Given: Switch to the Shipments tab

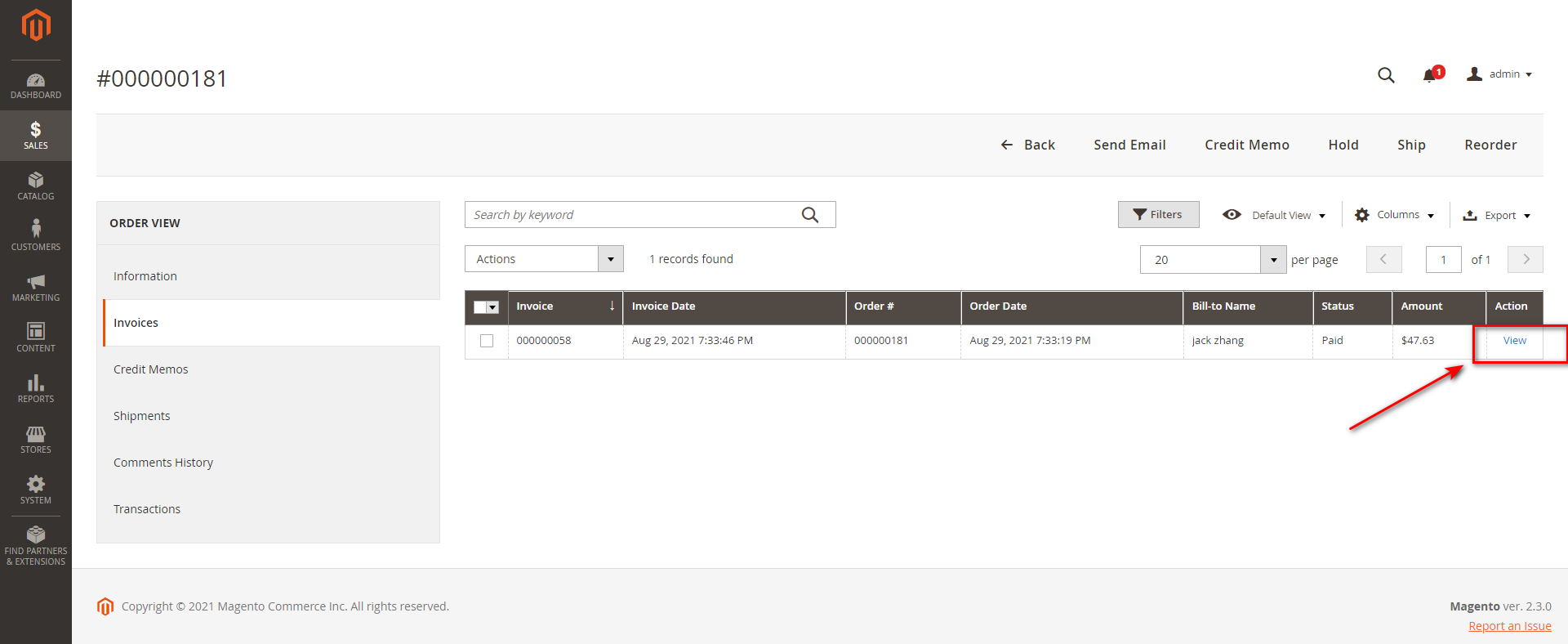Looking at the screenshot, I should pos(142,416).
